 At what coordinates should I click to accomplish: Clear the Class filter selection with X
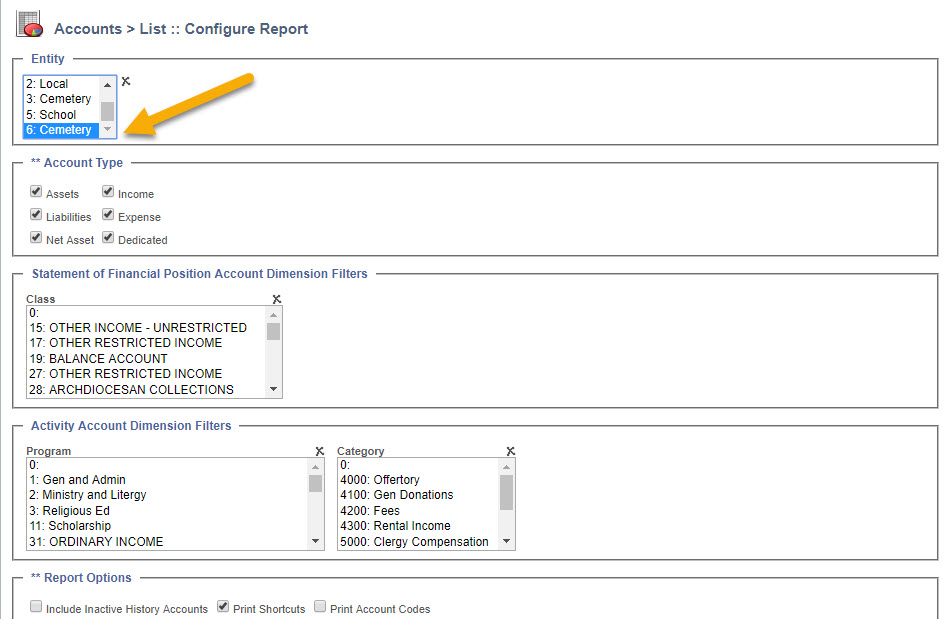(x=277, y=299)
